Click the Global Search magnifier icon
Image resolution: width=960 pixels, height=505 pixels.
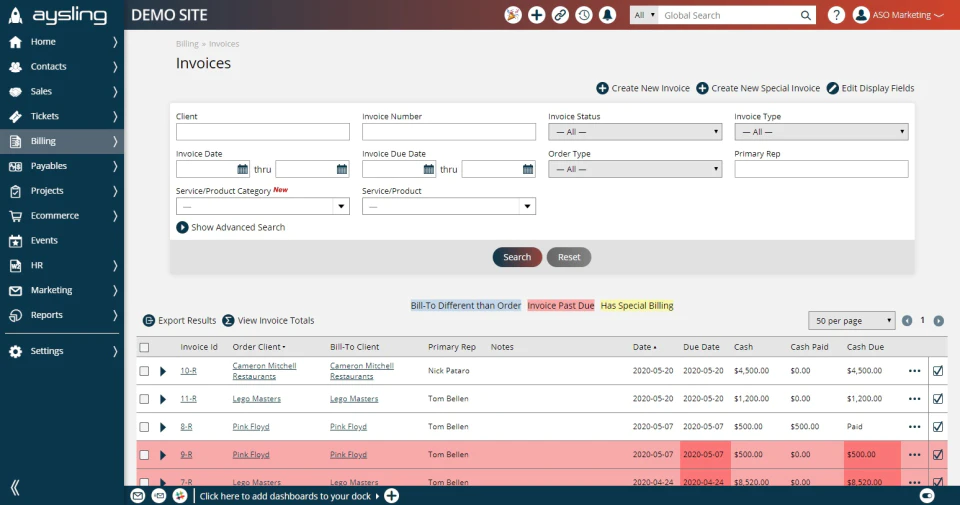pyautogui.click(x=806, y=15)
